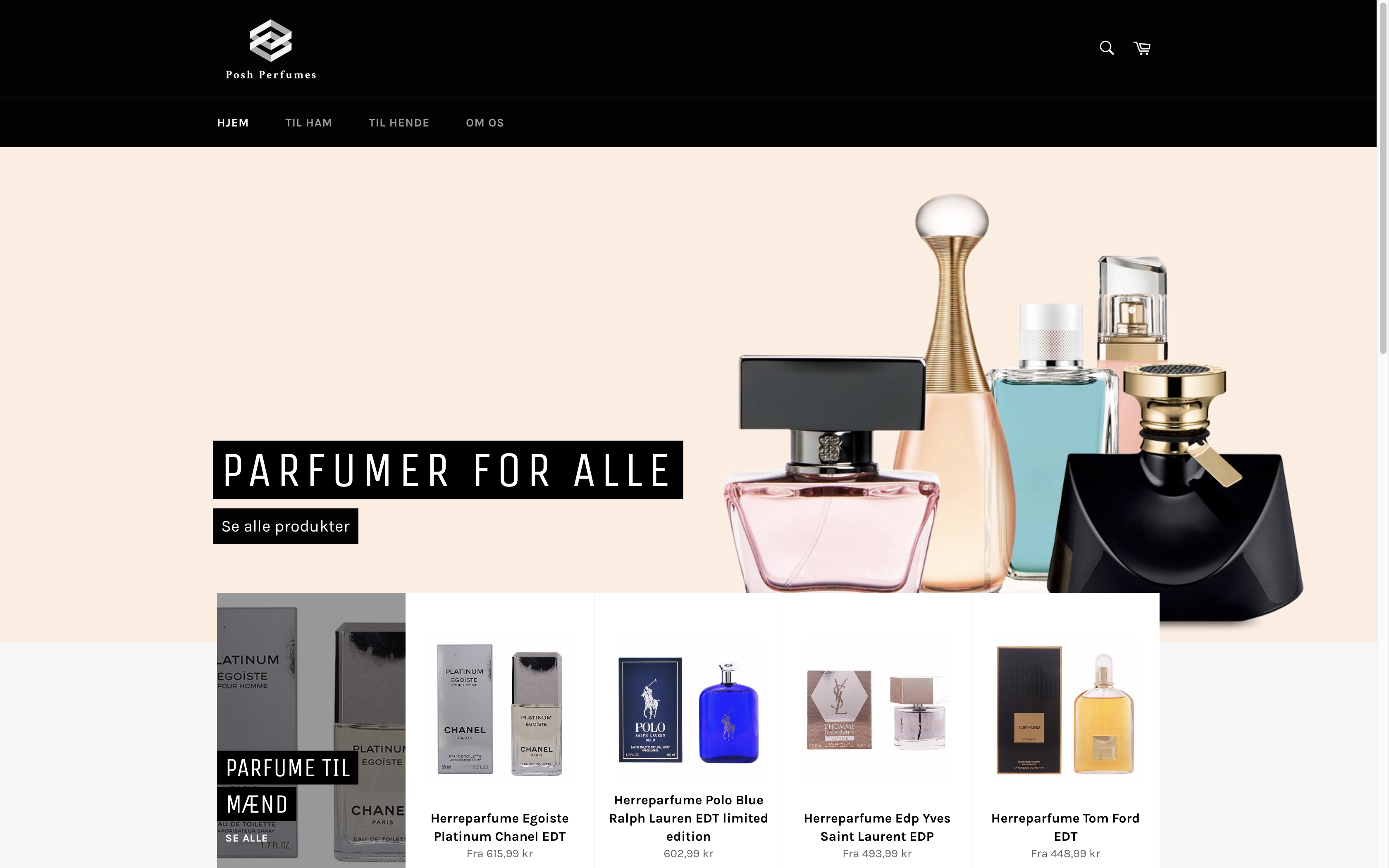Open Herreparfume Edp Yves Saint Laurent title

pos(876,827)
